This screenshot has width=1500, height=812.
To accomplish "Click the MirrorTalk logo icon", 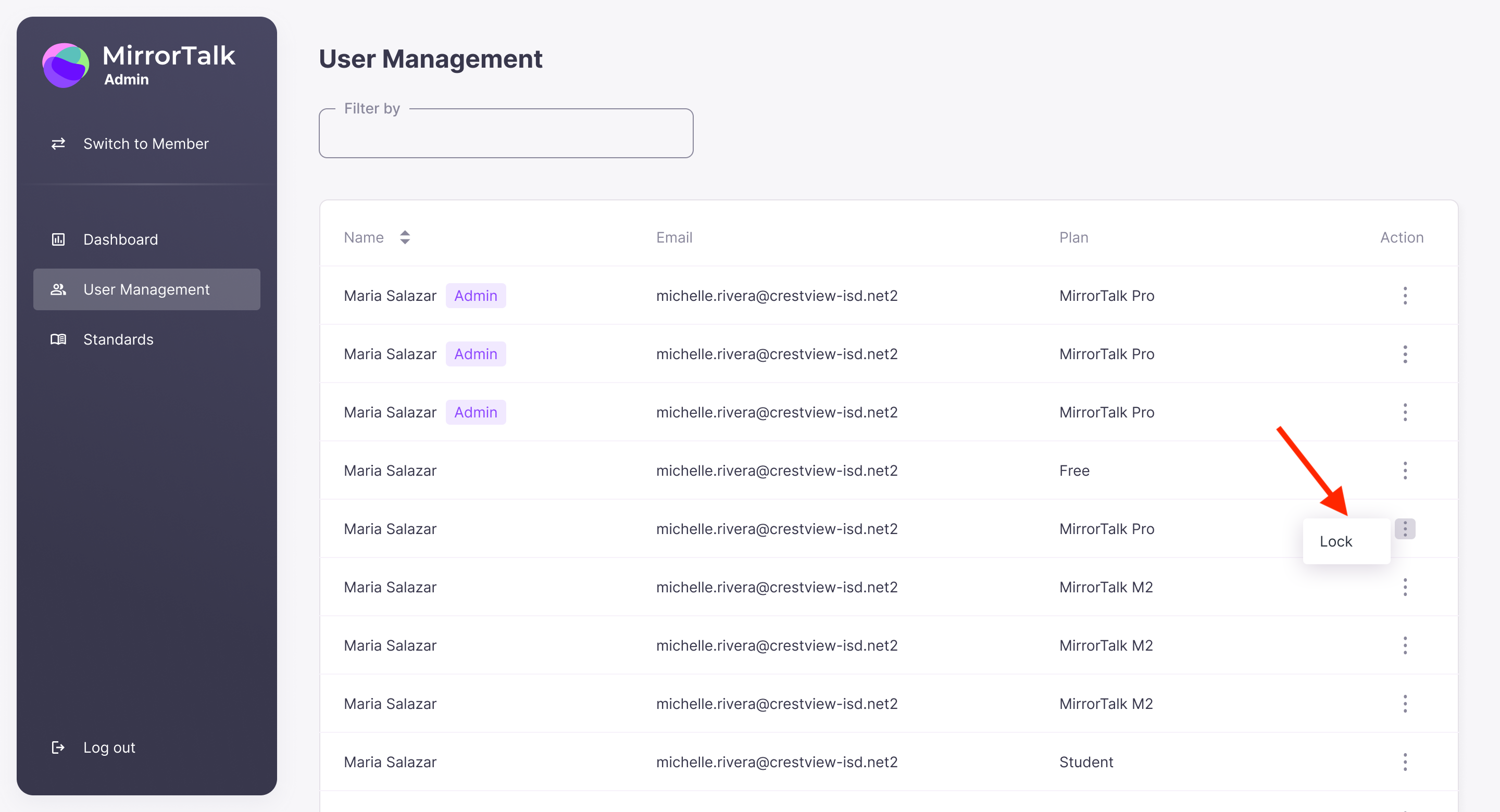I will pyautogui.click(x=66, y=65).
